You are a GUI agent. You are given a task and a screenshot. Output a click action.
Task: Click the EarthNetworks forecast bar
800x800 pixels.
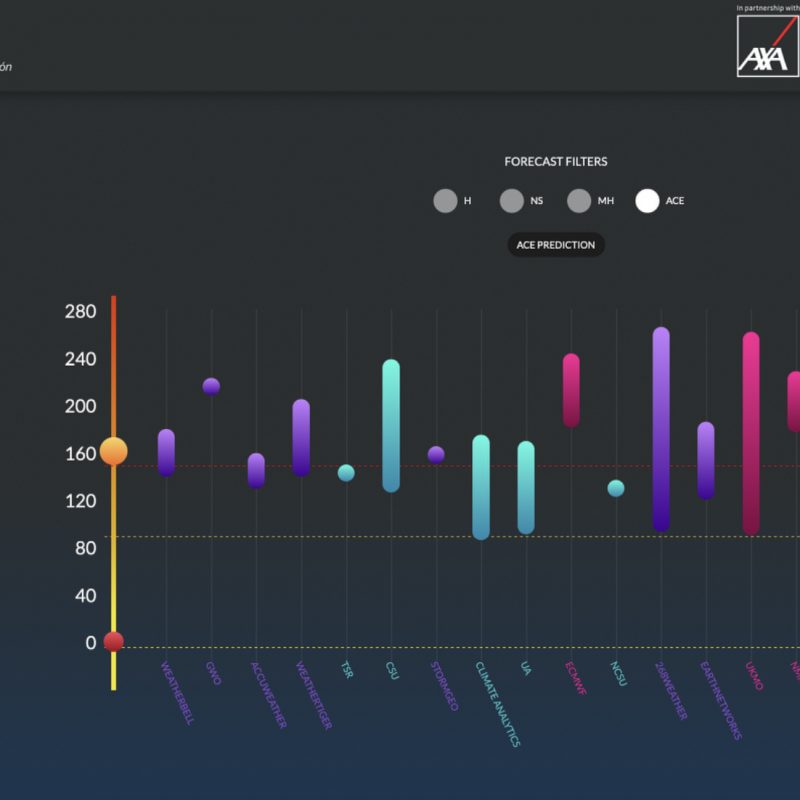(x=706, y=460)
